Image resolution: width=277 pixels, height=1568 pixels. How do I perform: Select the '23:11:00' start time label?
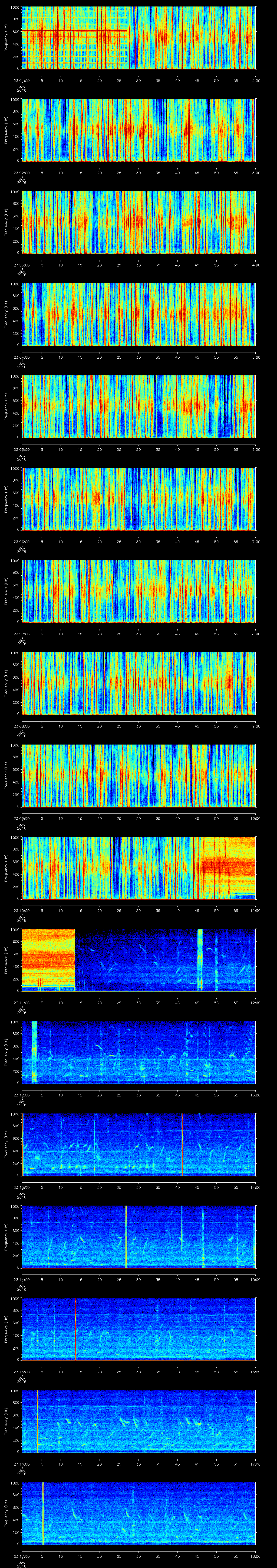22,1003
